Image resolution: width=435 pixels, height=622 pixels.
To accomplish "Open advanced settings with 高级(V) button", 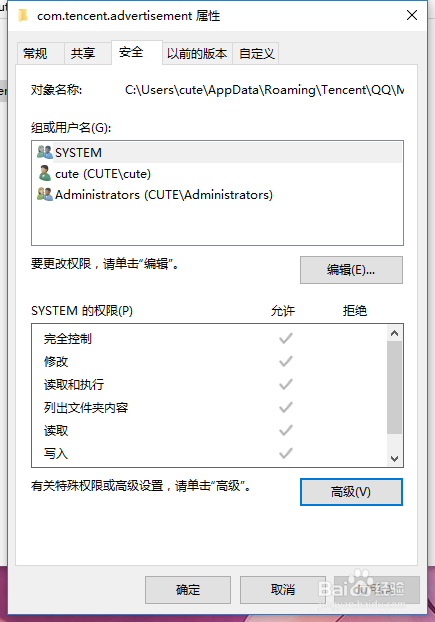I will coord(351,492).
